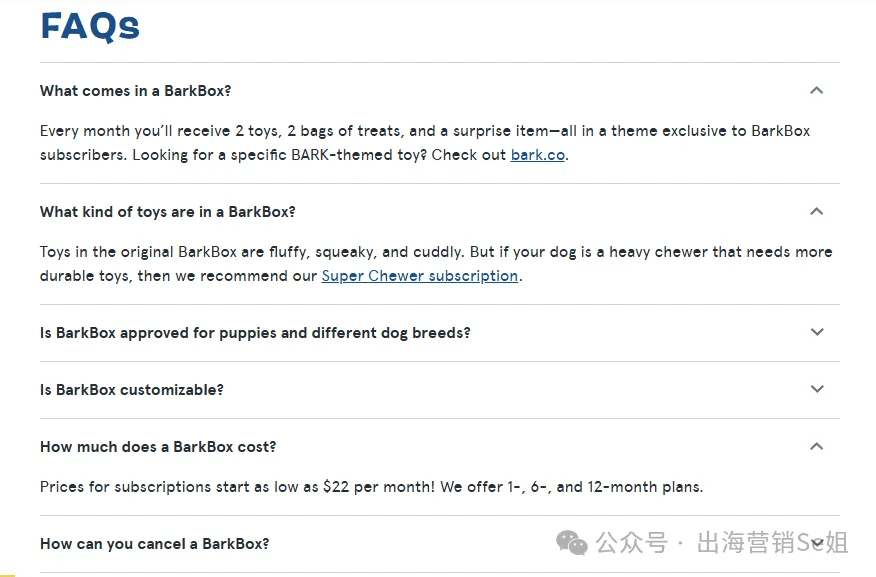Expand the "Is BarkBox customizable?" chevron

(816, 389)
